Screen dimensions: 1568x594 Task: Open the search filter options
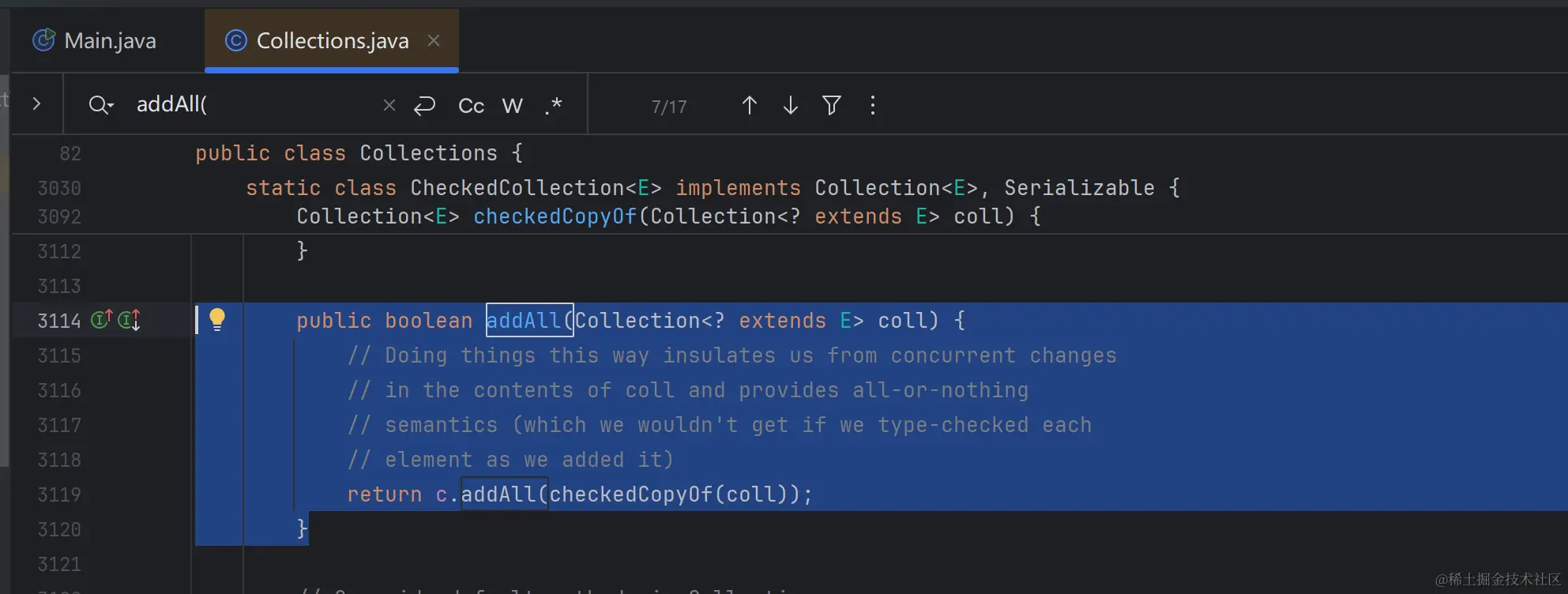point(832,105)
